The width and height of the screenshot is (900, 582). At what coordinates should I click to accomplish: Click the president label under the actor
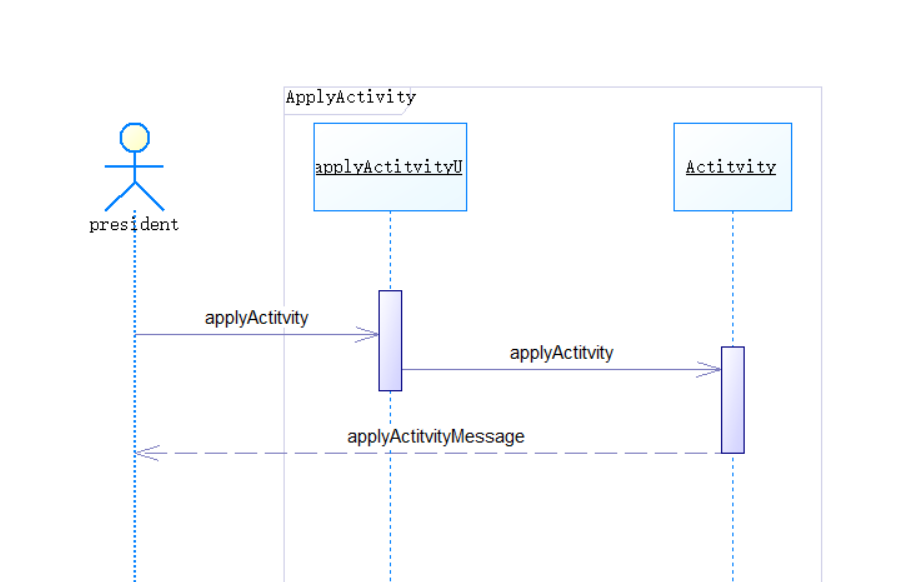(134, 225)
